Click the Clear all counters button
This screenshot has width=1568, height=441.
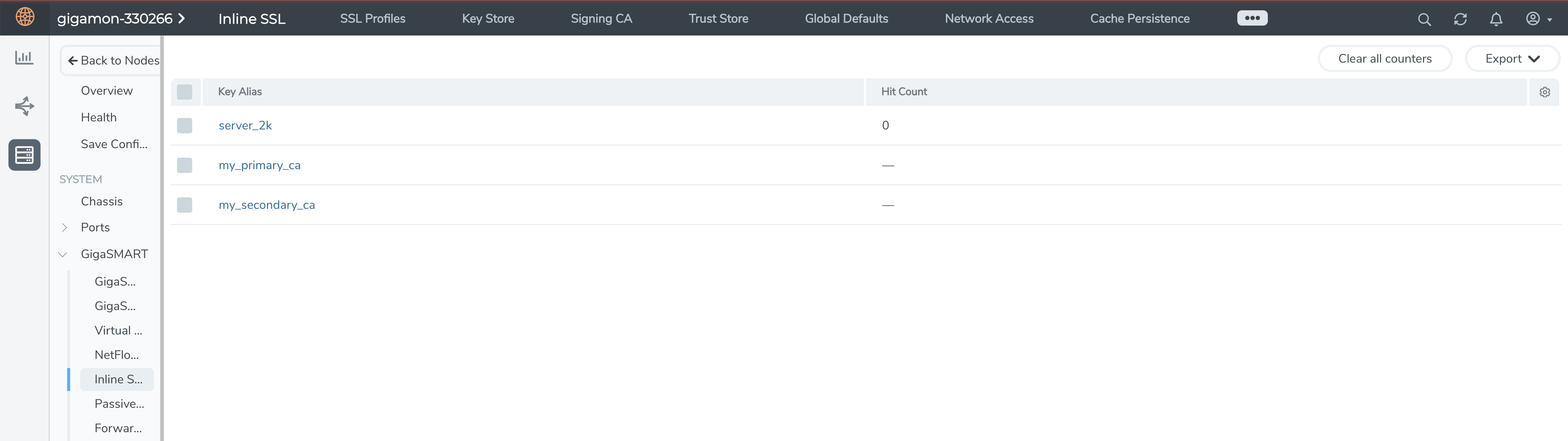point(1385,58)
